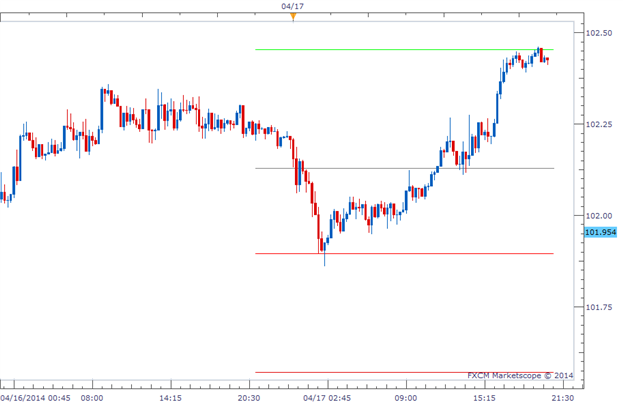Click the 102.25 price axis label
This screenshot has width=623, height=406.
[x=599, y=124]
